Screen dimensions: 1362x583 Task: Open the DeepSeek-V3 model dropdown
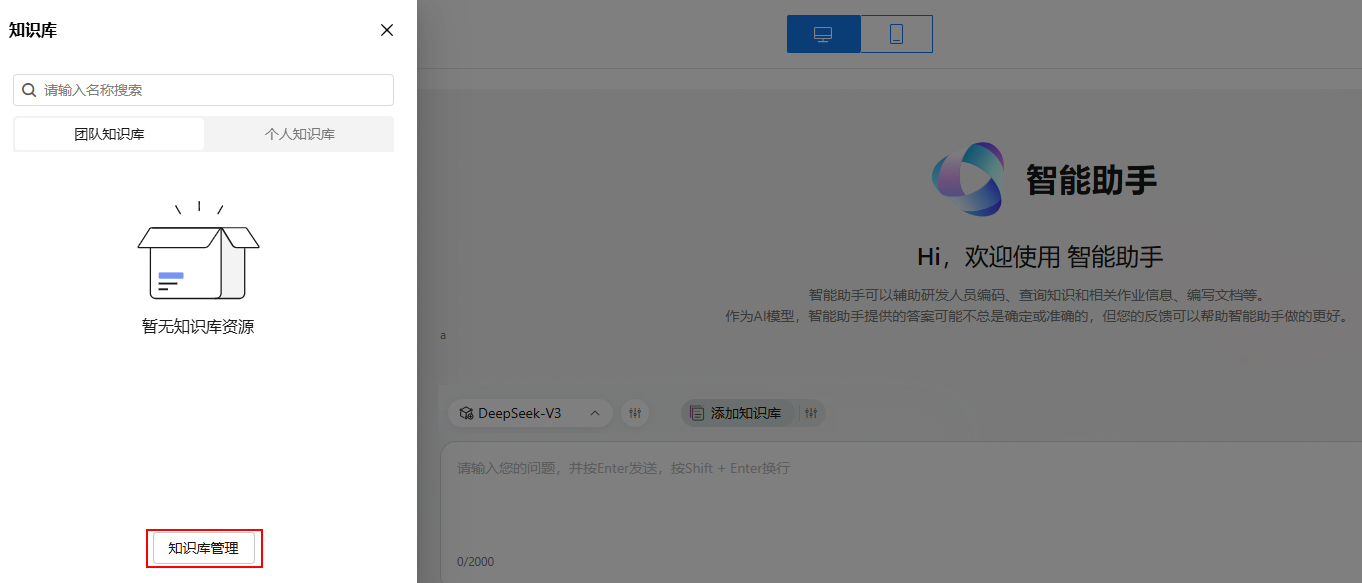(530, 413)
